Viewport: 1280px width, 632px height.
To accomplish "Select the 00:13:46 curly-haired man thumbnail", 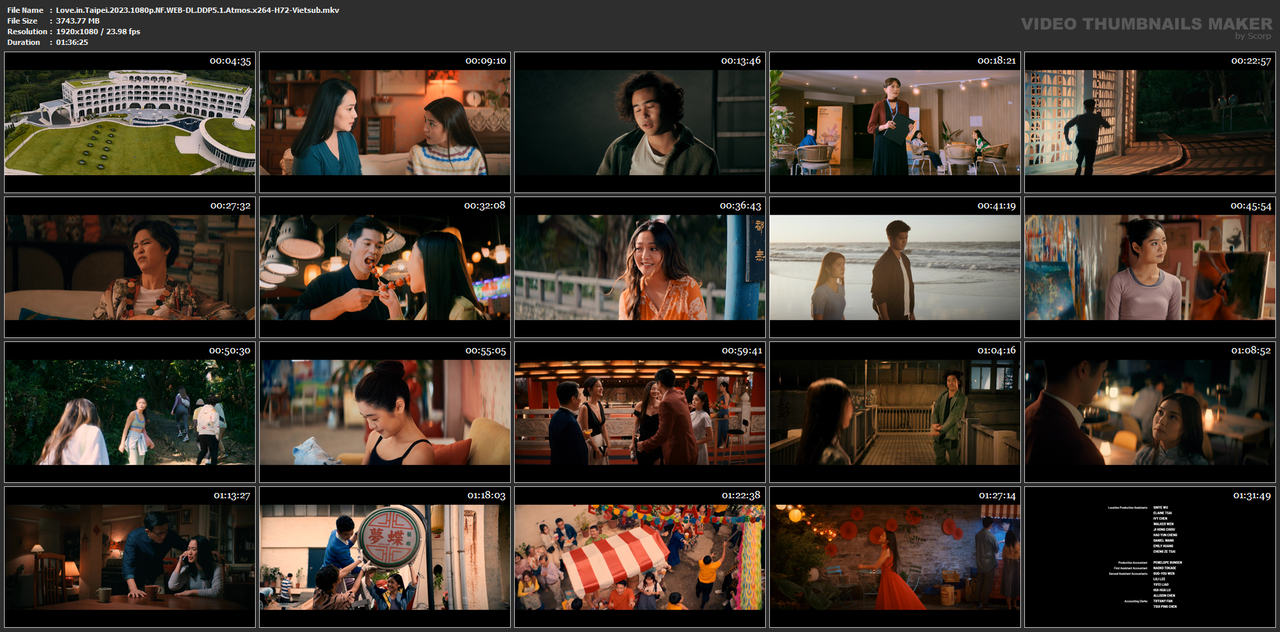I will 640,122.
